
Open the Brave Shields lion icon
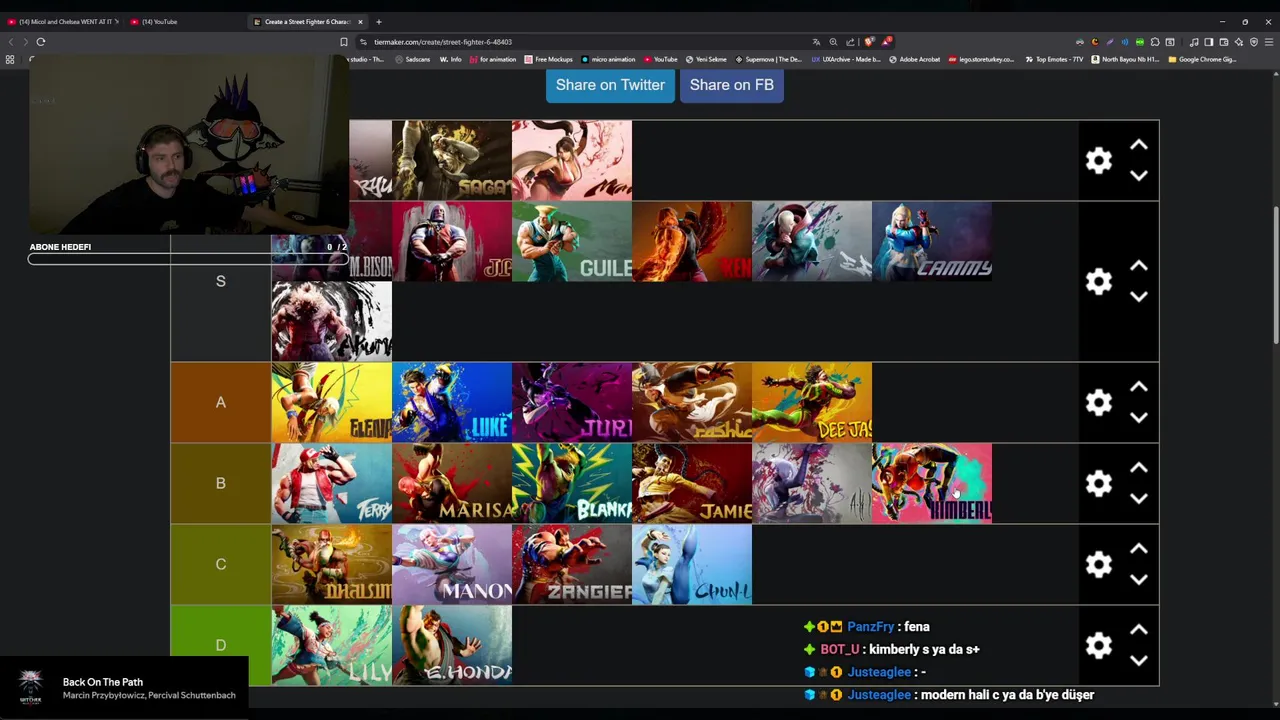coord(869,42)
